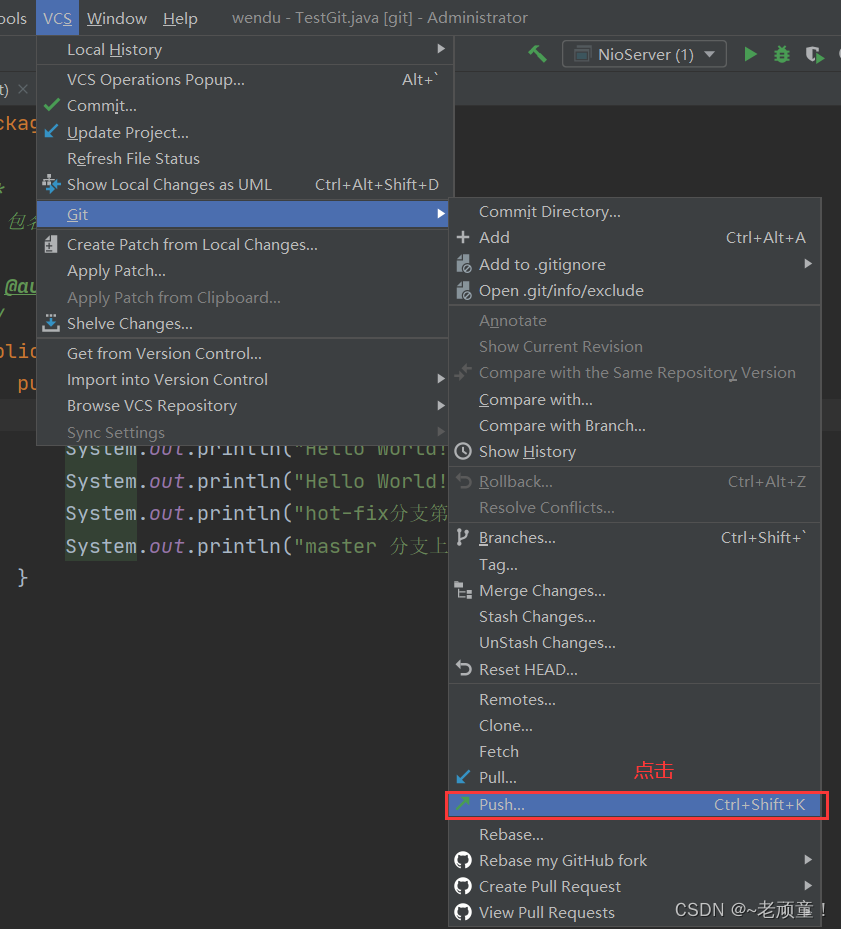841x929 pixels.
Task: Select Fetch in Git submenu
Action: tap(635, 752)
